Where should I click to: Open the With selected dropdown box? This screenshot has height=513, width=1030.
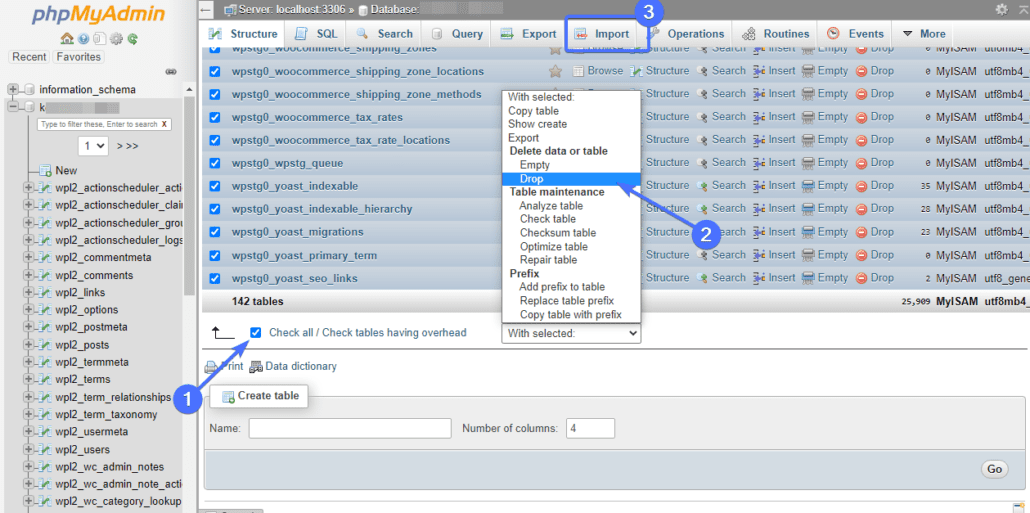tap(571, 333)
